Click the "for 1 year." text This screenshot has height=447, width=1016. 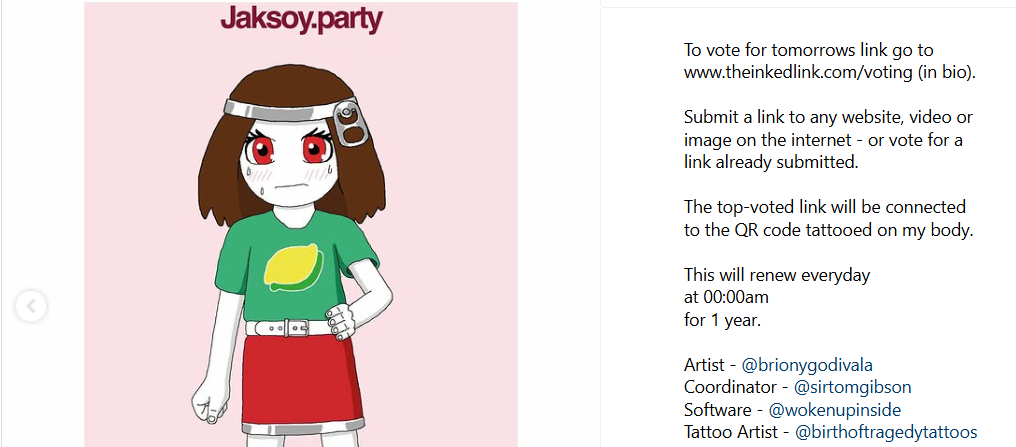(x=723, y=320)
